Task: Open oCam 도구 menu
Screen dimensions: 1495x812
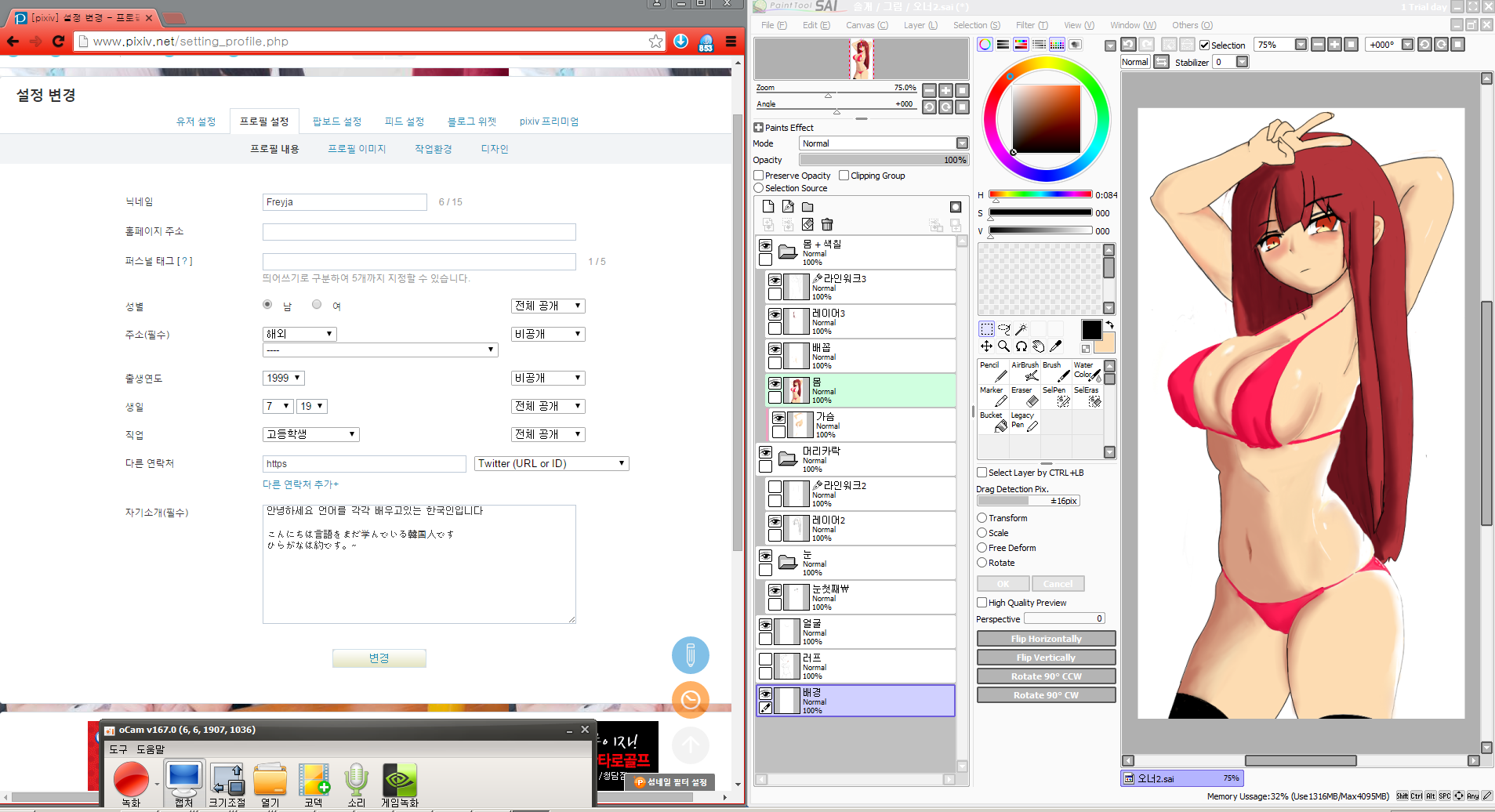Action: [x=118, y=749]
